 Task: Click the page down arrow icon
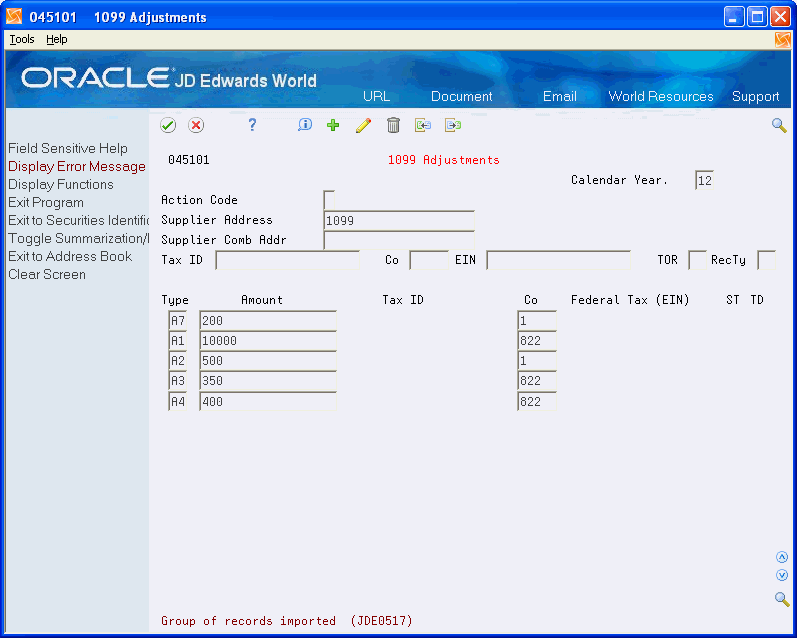tap(782, 575)
